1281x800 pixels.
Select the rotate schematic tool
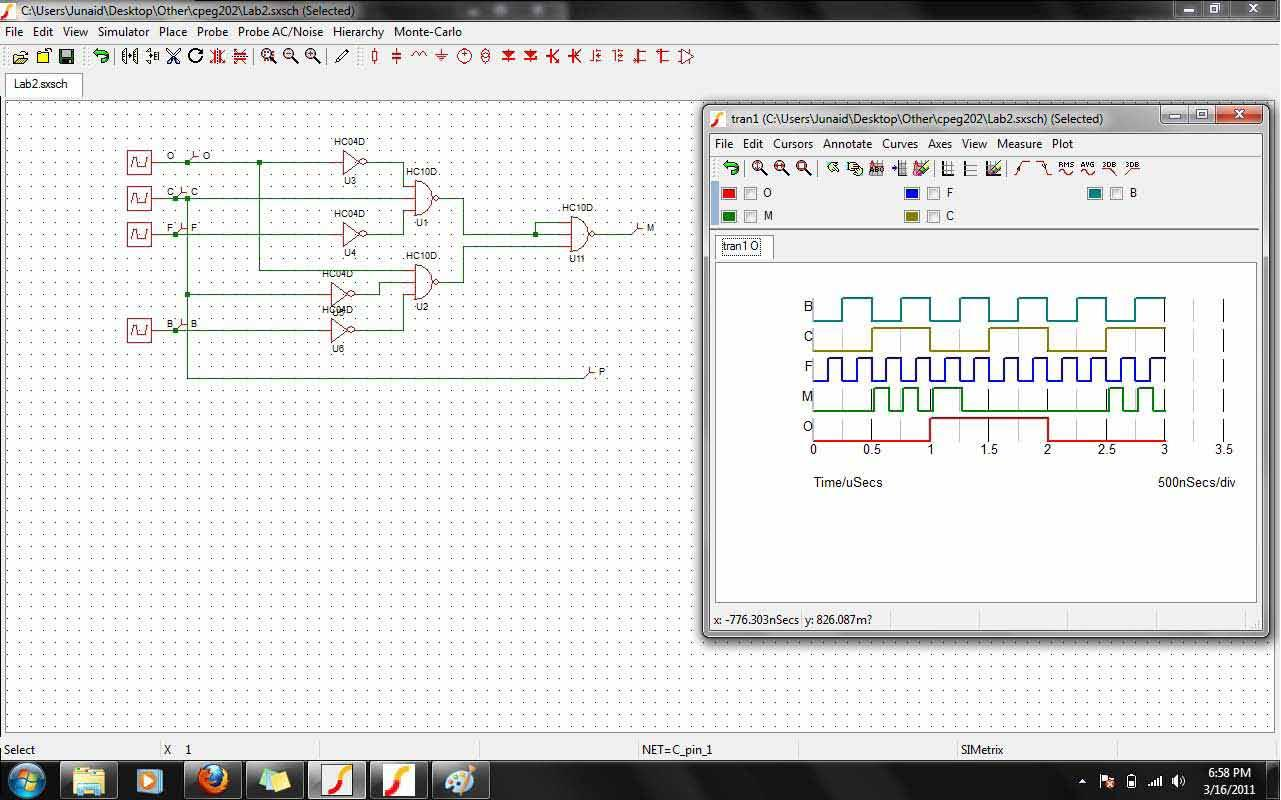coord(194,57)
